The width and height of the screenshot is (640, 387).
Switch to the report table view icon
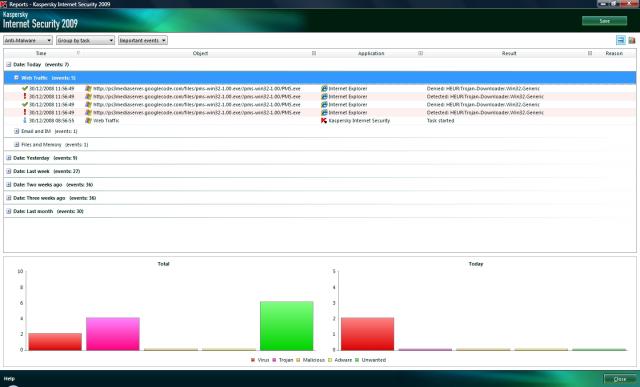click(620, 40)
